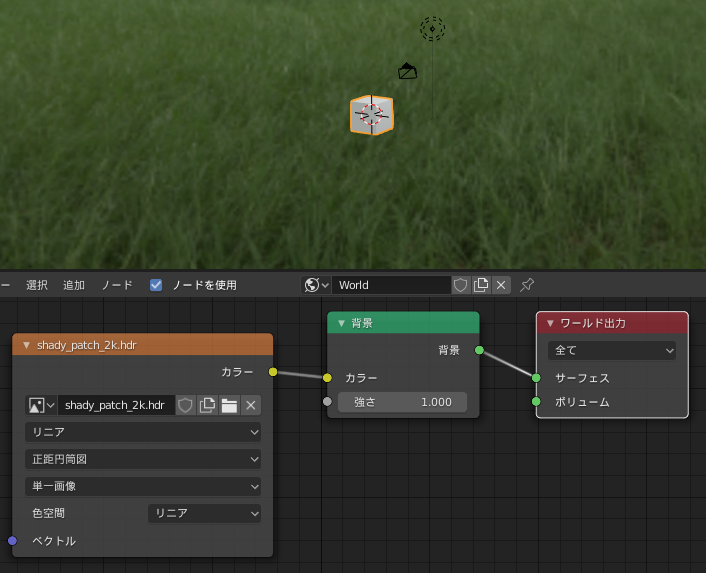Click the カラー input socket on 背景 node
Image resolution: width=706 pixels, height=573 pixels.
(x=327, y=378)
